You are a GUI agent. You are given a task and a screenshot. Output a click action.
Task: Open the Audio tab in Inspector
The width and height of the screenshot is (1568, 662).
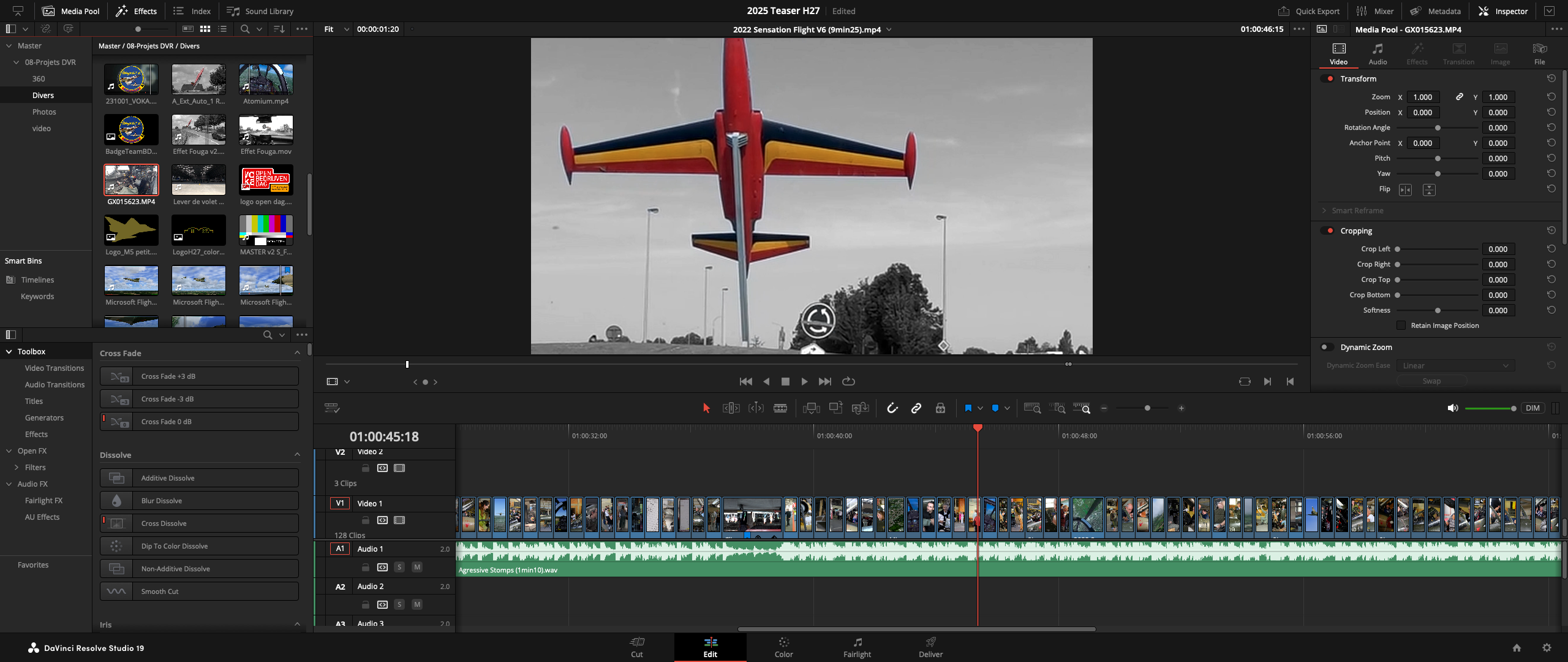click(1378, 54)
